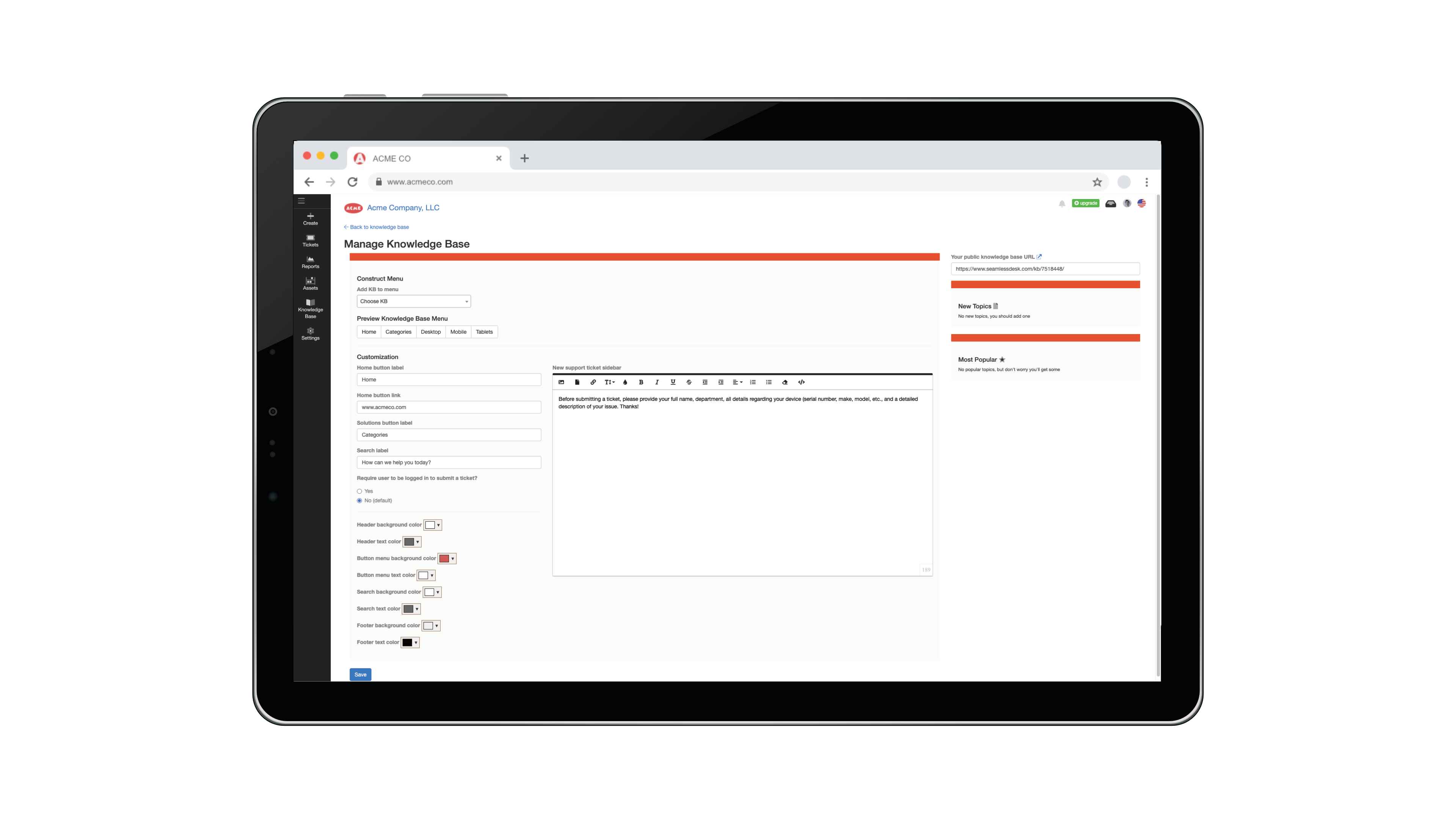Select Yes for login requirement
Screen dimensions: 1456x819
[x=359, y=491]
